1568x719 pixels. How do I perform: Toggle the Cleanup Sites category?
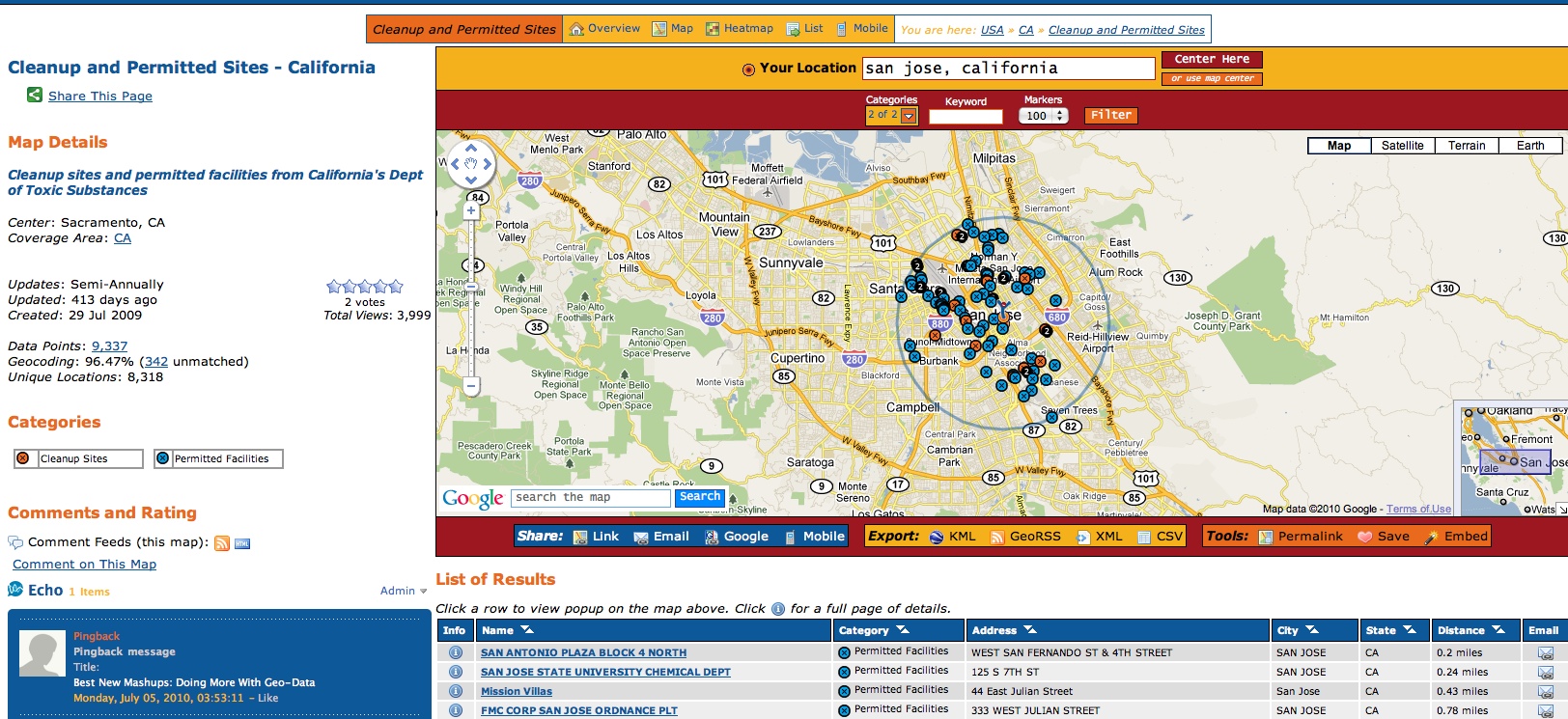pyautogui.click(x=23, y=458)
